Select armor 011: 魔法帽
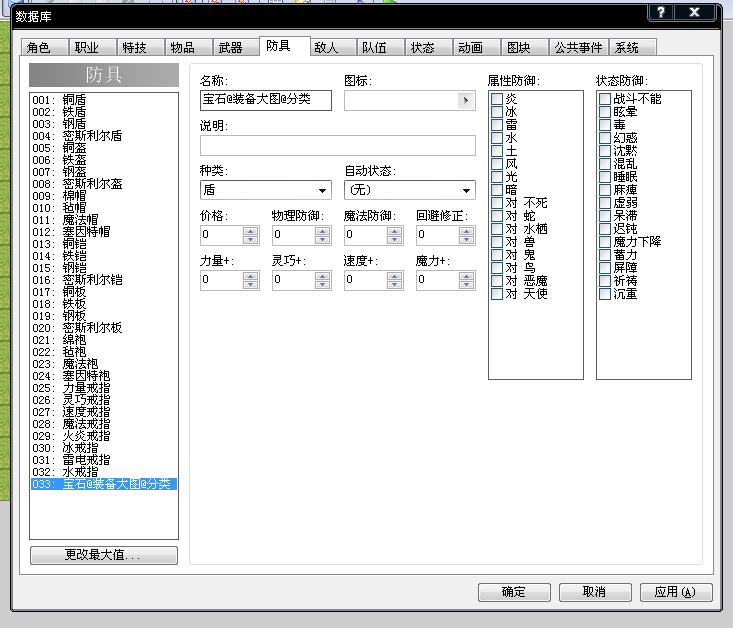The height and width of the screenshot is (628, 733). [x=103, y=220]
